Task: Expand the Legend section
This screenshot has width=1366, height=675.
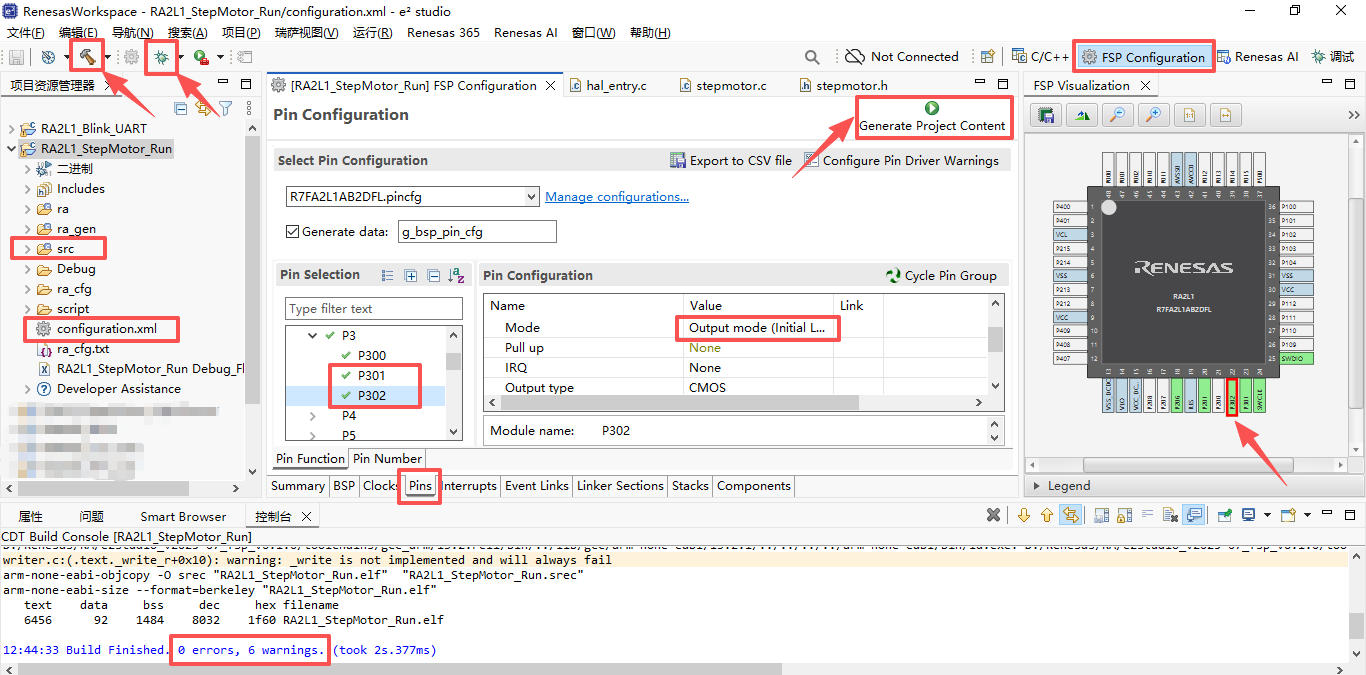Action: [1038, 486]
